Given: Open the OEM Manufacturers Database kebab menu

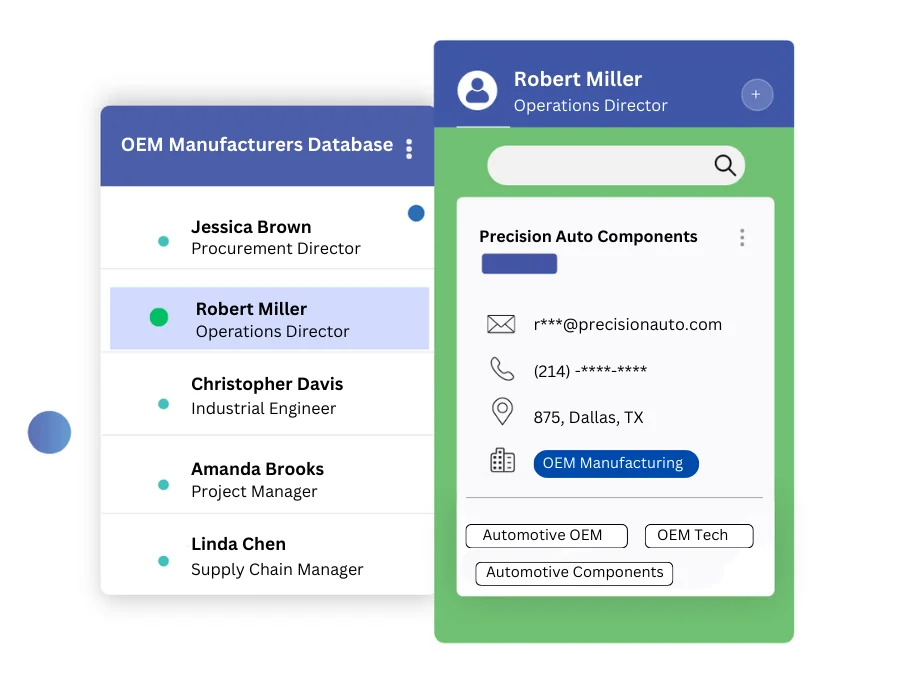Looking at the screenshot, I should [x=409, y=149].
